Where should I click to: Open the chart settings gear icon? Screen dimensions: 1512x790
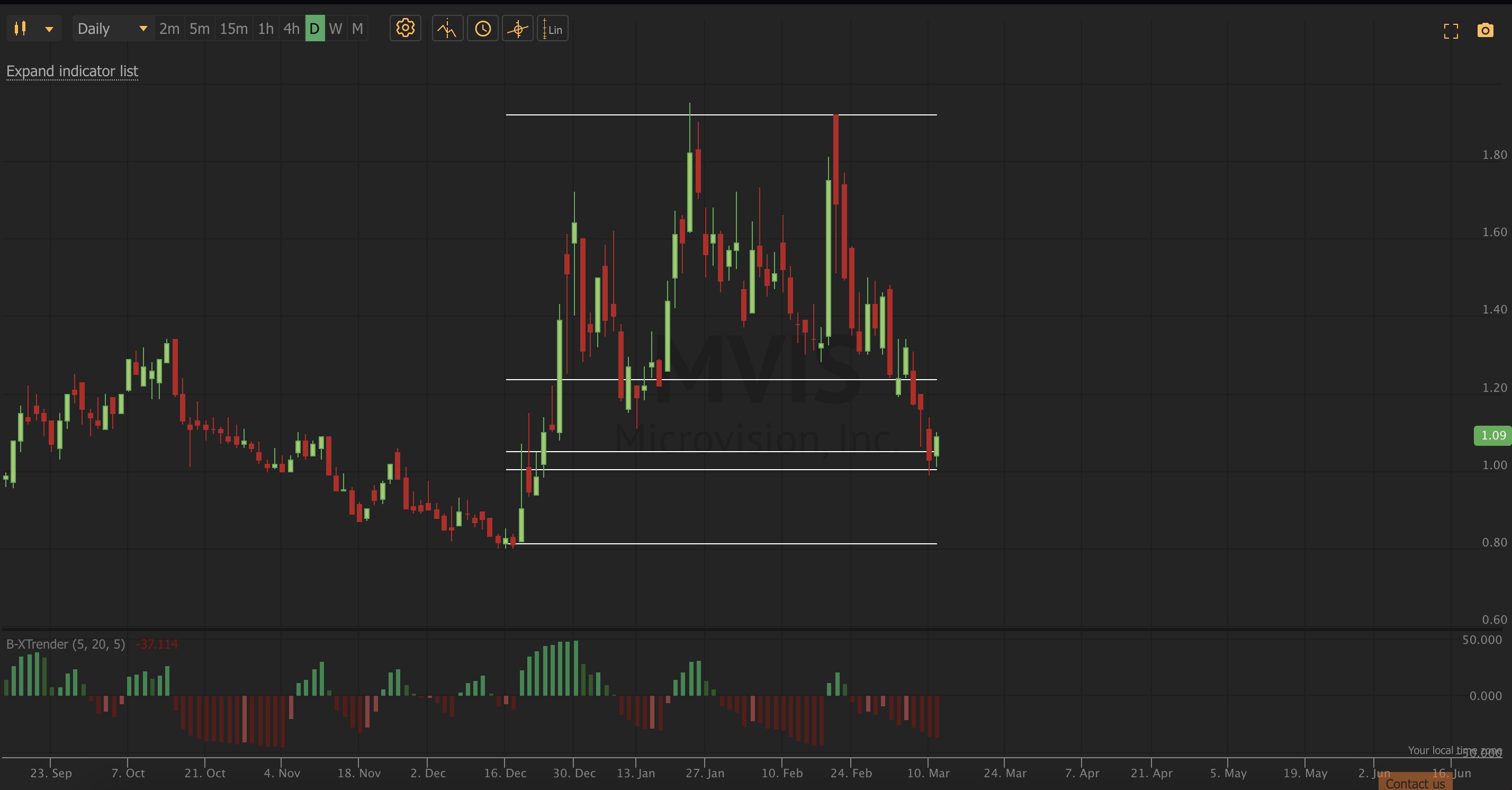tap(405, 28)
